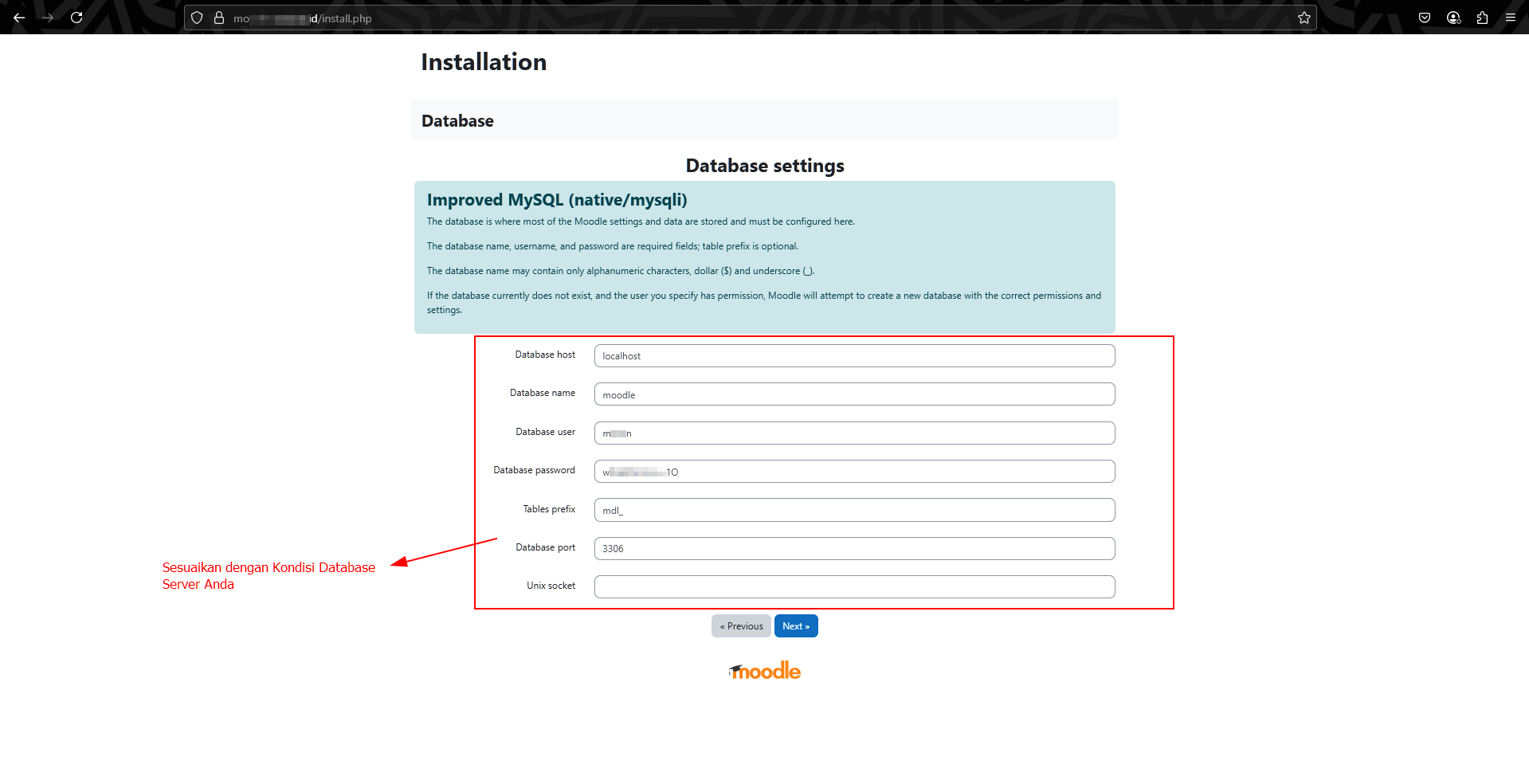Open the tracking protection shield icon

(196, 18)
